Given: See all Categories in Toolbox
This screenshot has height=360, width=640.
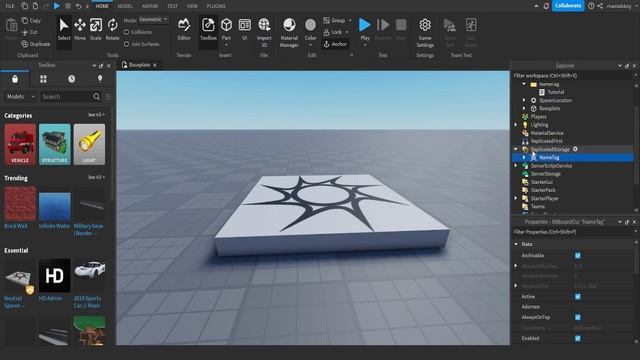Looking at the screenshot, I should point(96,115).
